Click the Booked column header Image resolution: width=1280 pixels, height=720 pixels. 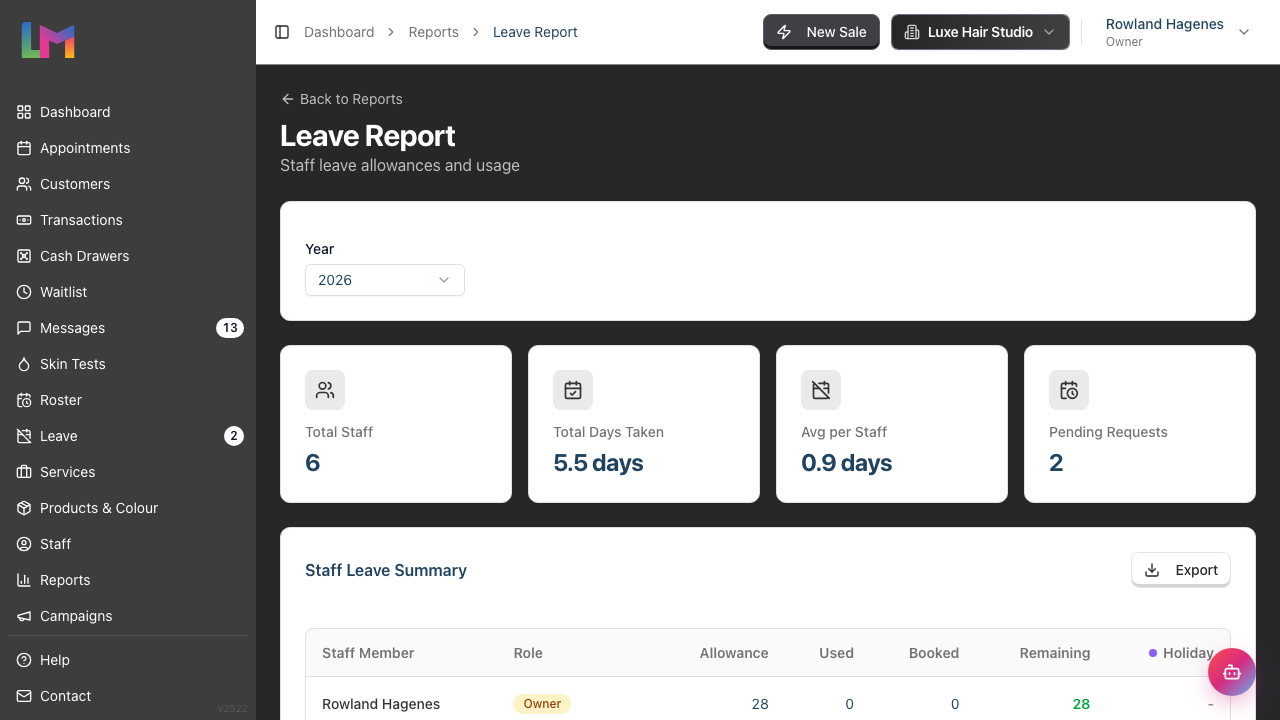934,653
